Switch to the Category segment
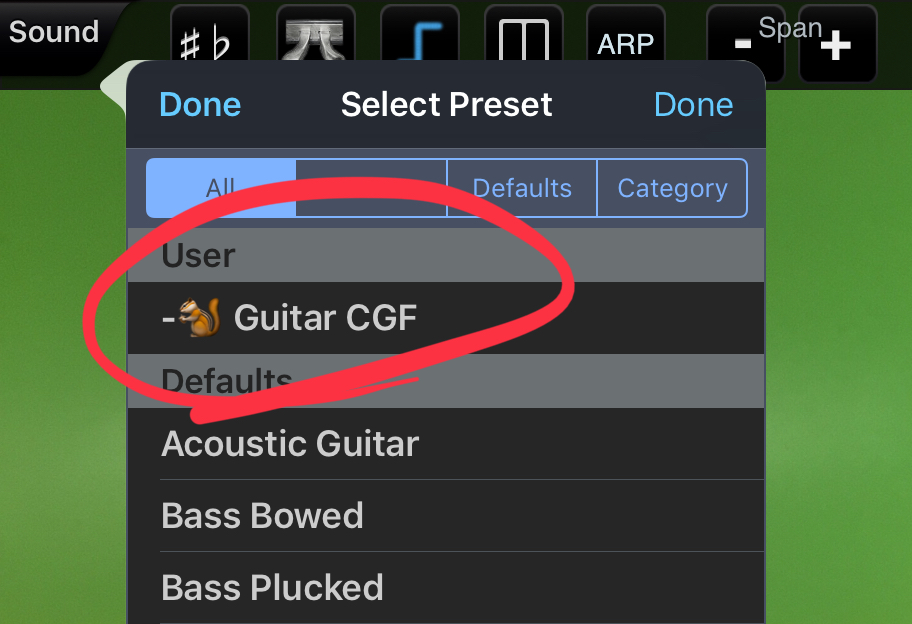Viewport: 912px width, 624px height. pos(672,188)
